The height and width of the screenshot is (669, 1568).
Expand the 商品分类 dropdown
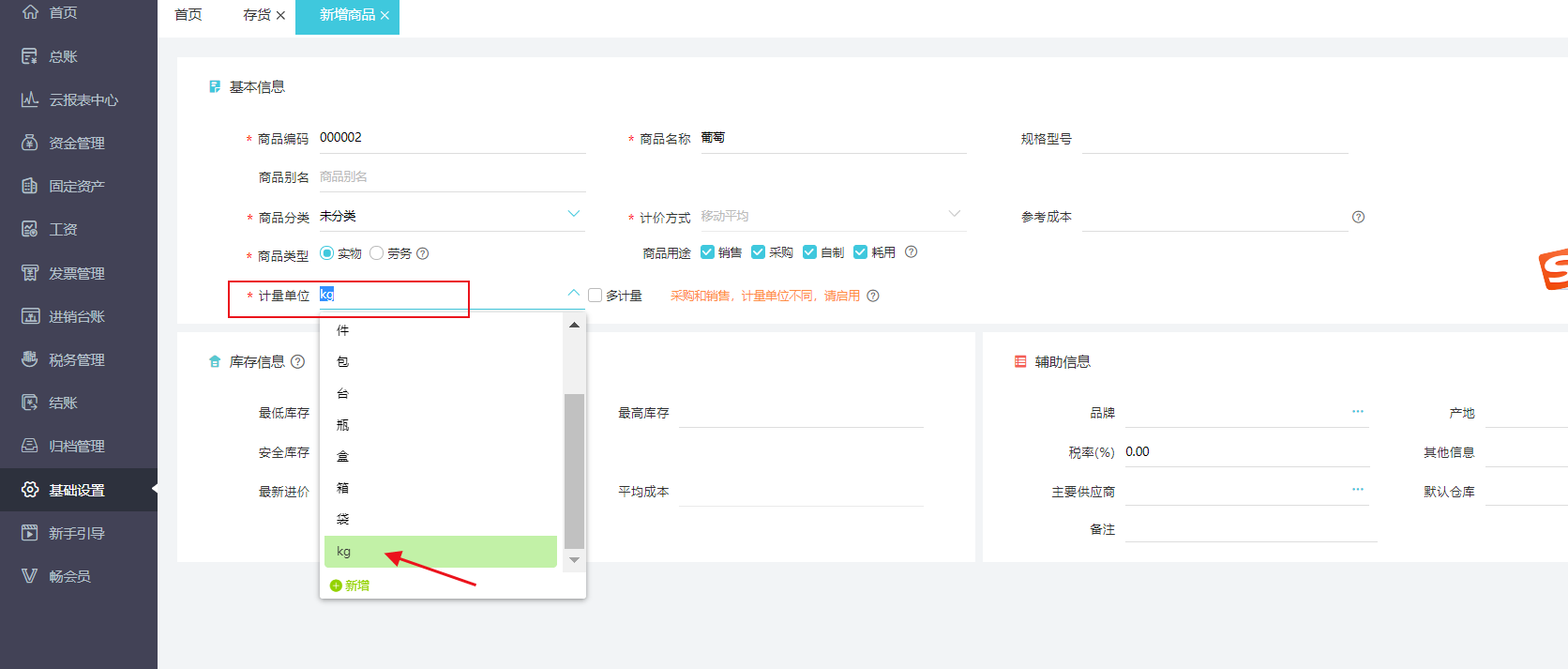coord(574,215)
